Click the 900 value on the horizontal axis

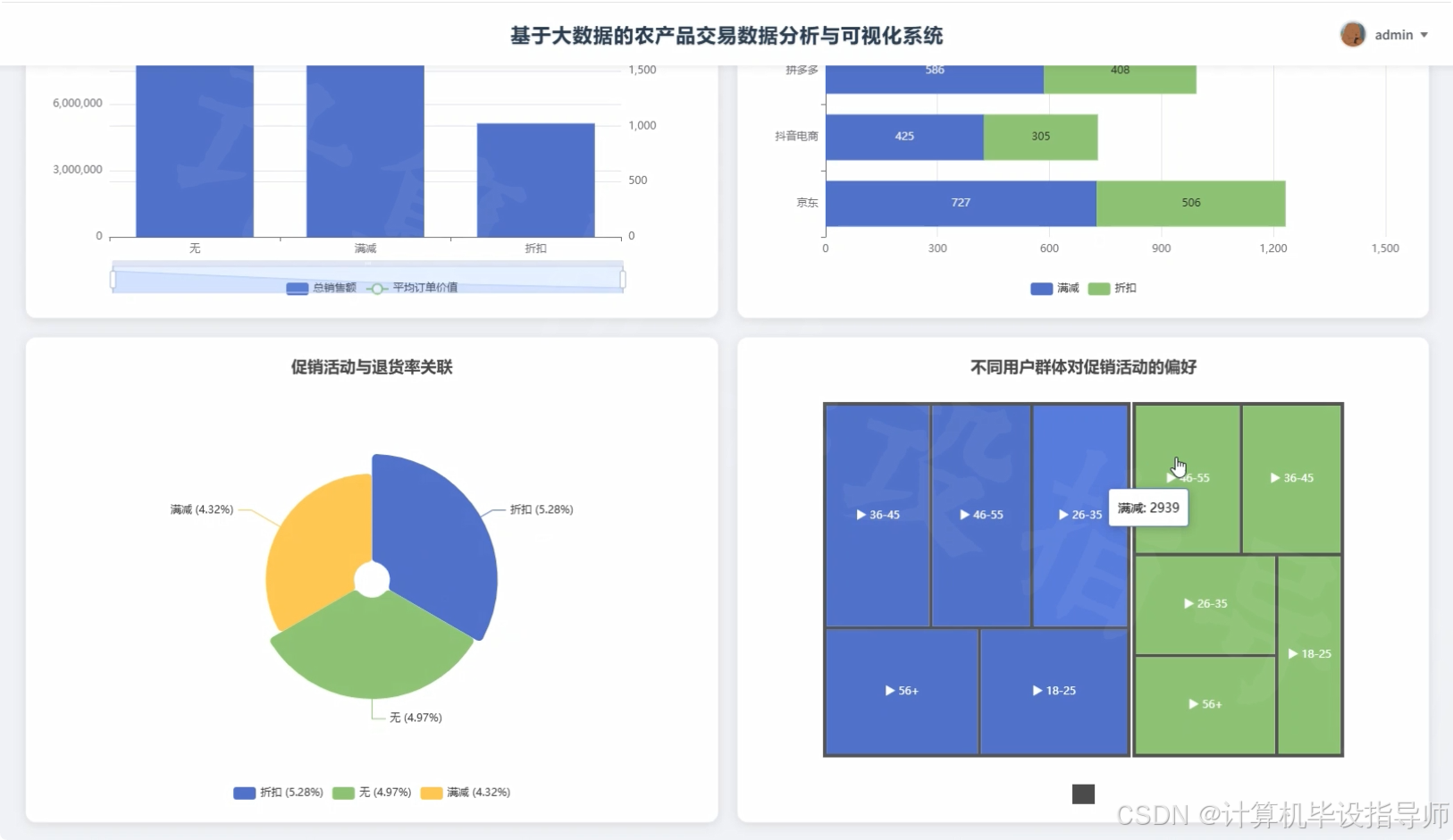tap(1161, 248)
